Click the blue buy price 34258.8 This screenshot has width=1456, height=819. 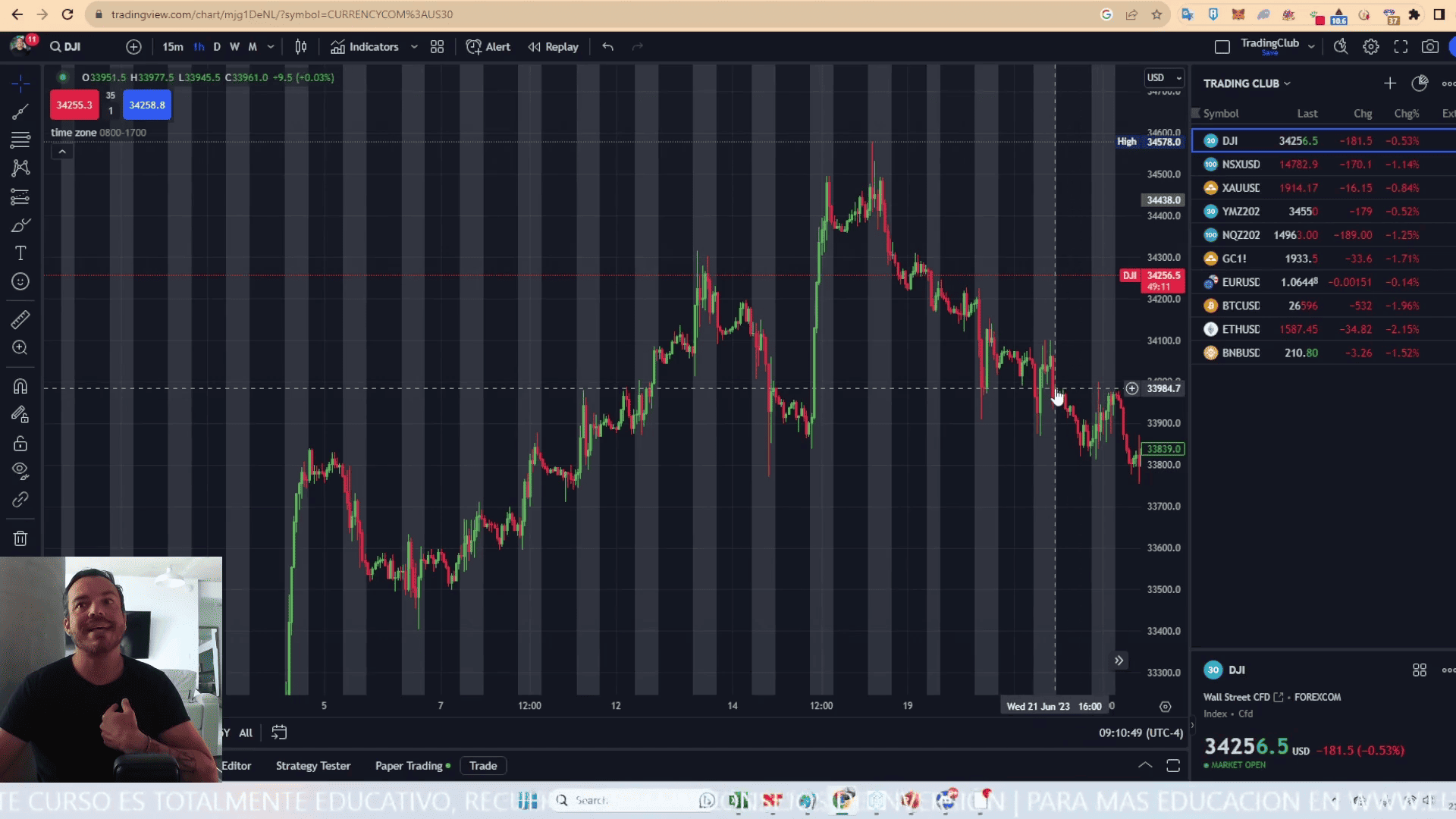click(147, 105)
